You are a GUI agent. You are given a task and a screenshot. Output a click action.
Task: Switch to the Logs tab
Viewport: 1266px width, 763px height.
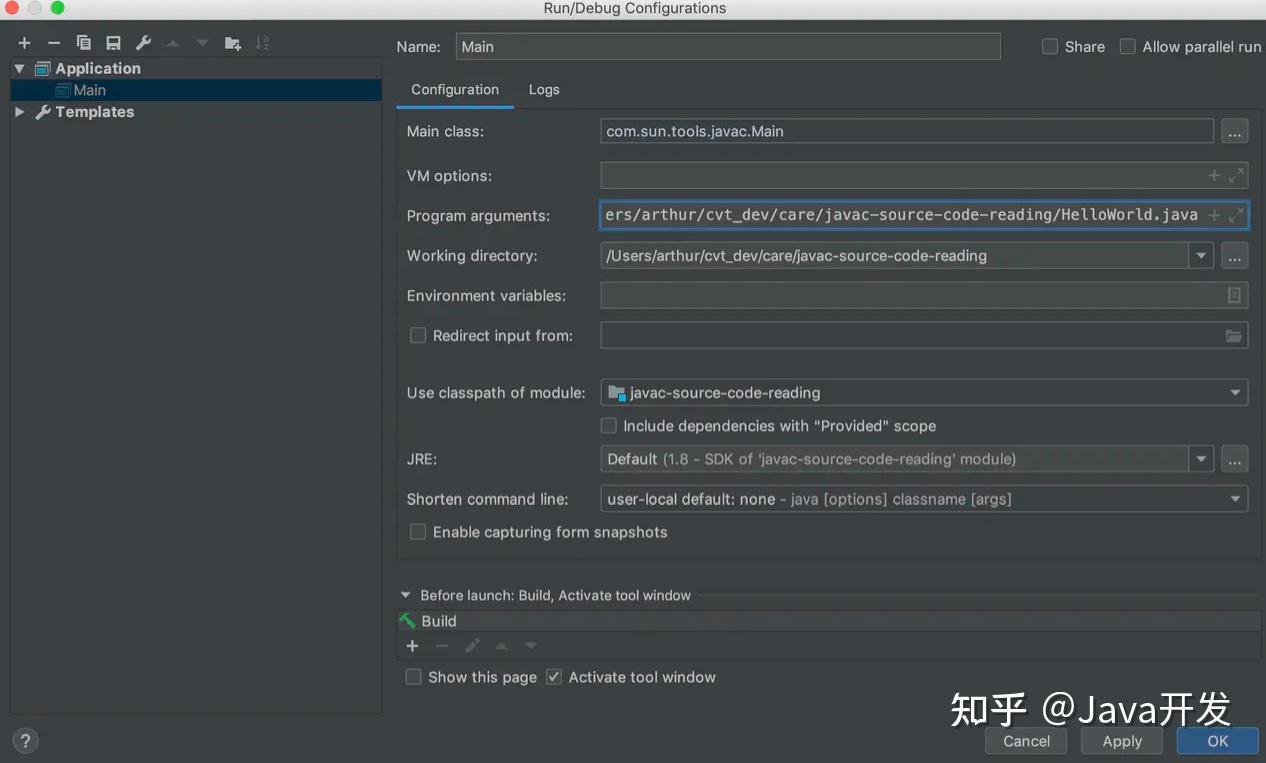[544, 89]
